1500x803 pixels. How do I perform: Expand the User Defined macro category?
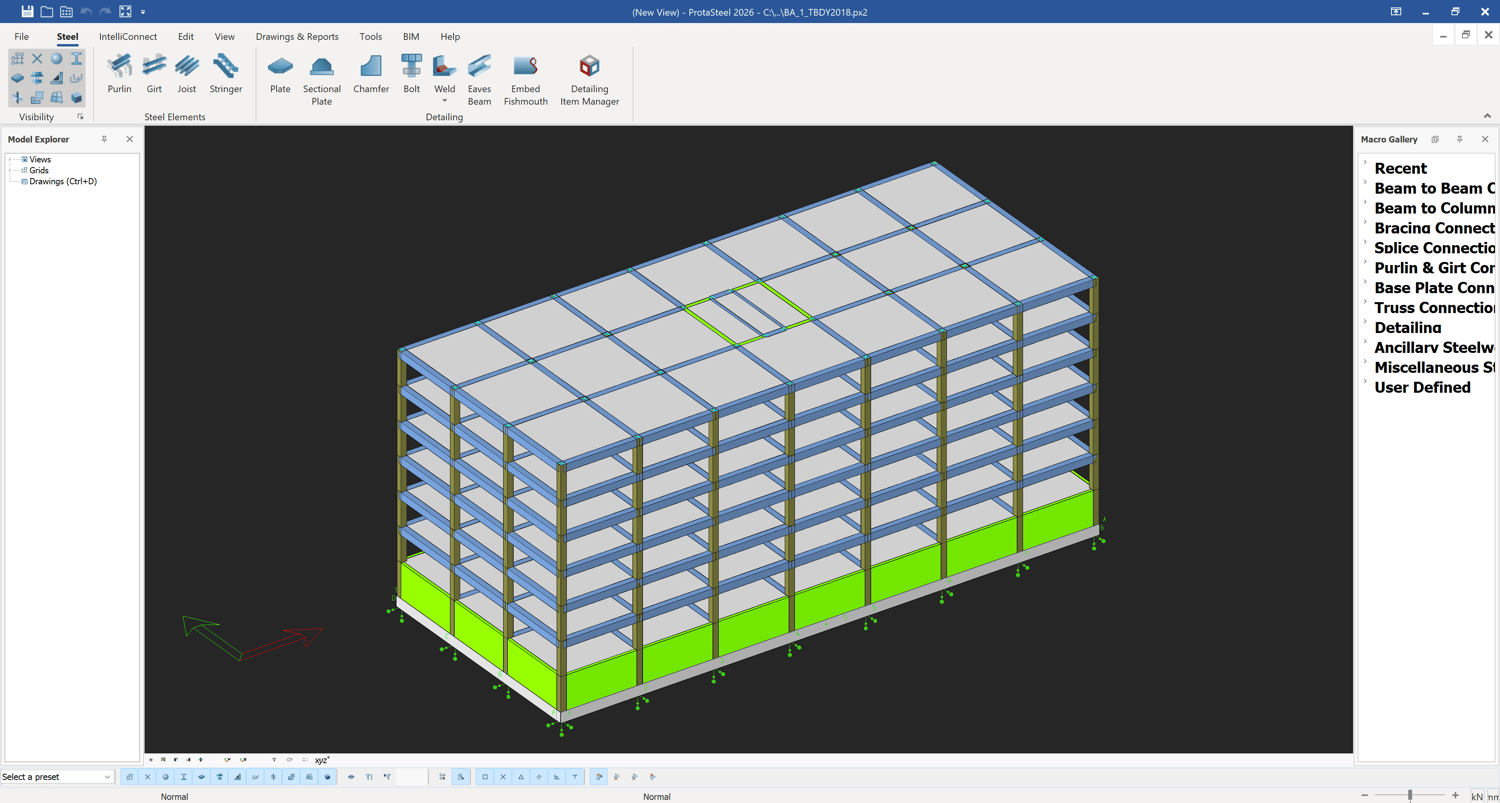click(1365, 382)
